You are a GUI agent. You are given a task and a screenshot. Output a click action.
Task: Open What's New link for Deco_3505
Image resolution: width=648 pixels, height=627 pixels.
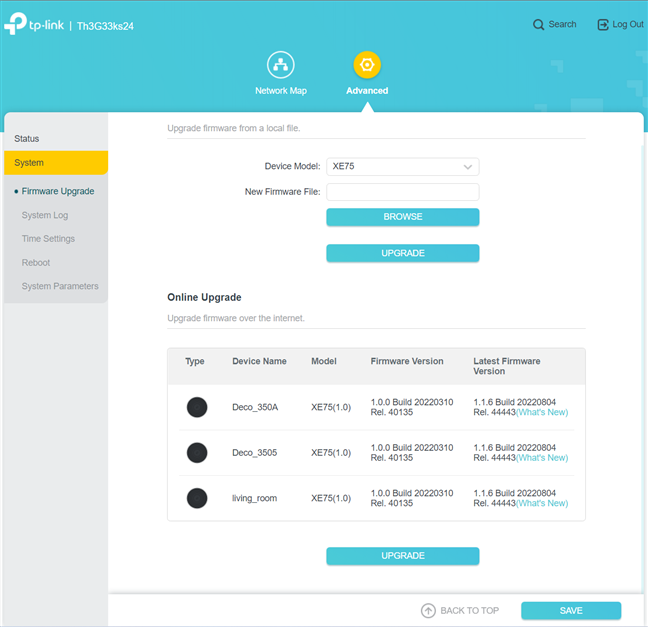pos(542,458)
